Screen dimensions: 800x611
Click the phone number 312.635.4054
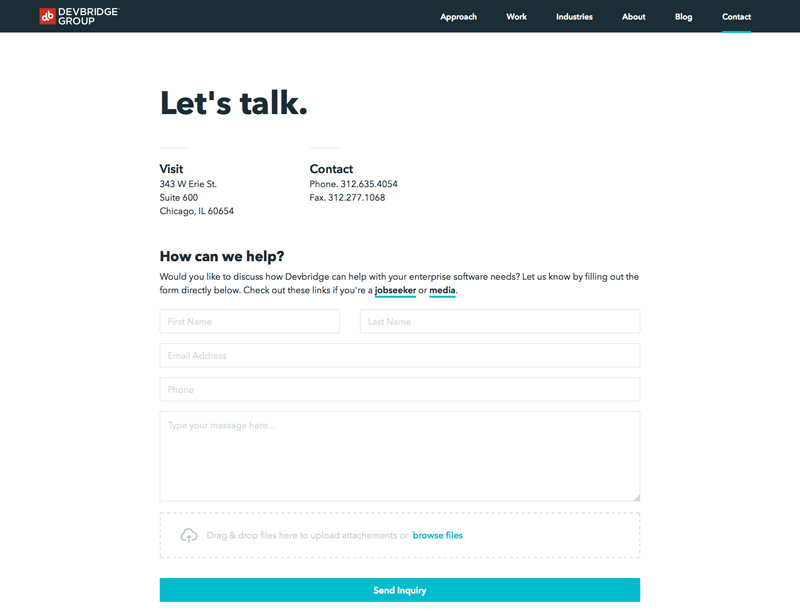click(x=369, y=184)
